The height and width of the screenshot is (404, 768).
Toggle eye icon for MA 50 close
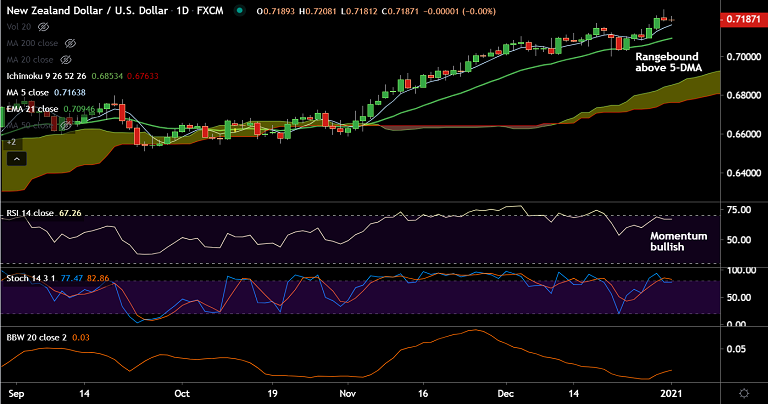(x=66, y=125)
